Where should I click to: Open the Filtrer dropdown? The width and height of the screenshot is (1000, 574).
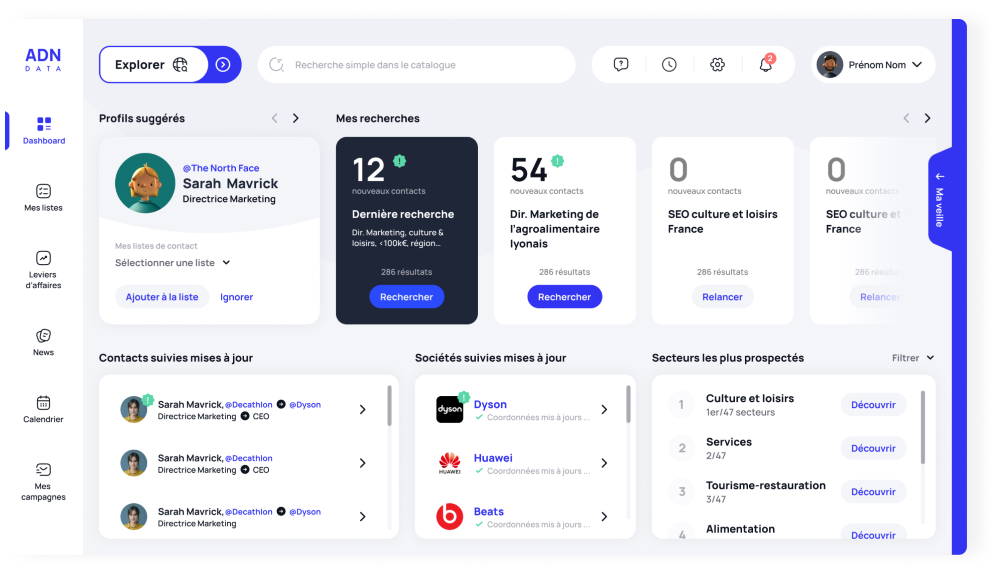coord(912,358)
